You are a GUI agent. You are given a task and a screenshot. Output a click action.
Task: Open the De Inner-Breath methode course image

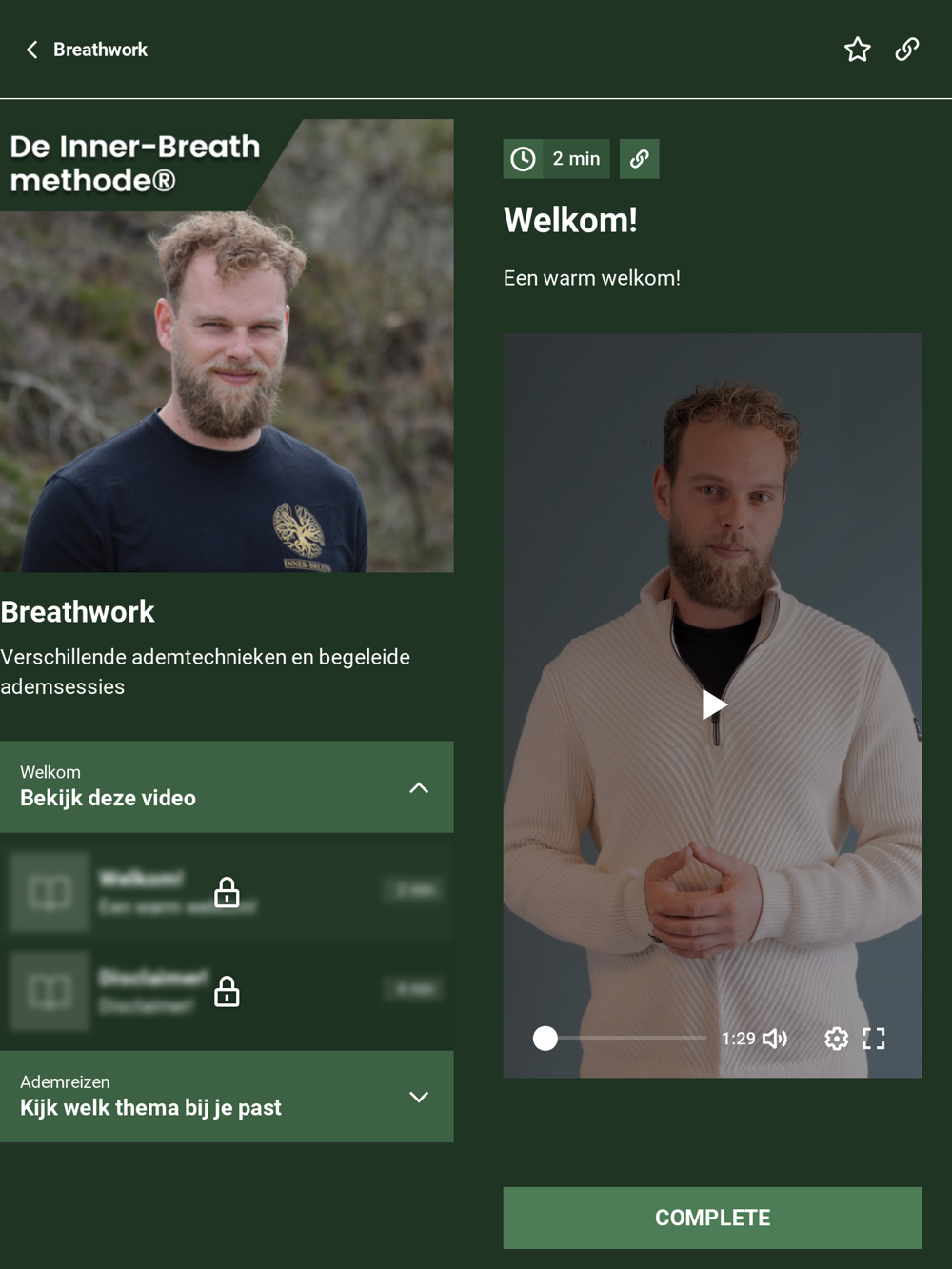pyautogui.click(x=227, y=346)
